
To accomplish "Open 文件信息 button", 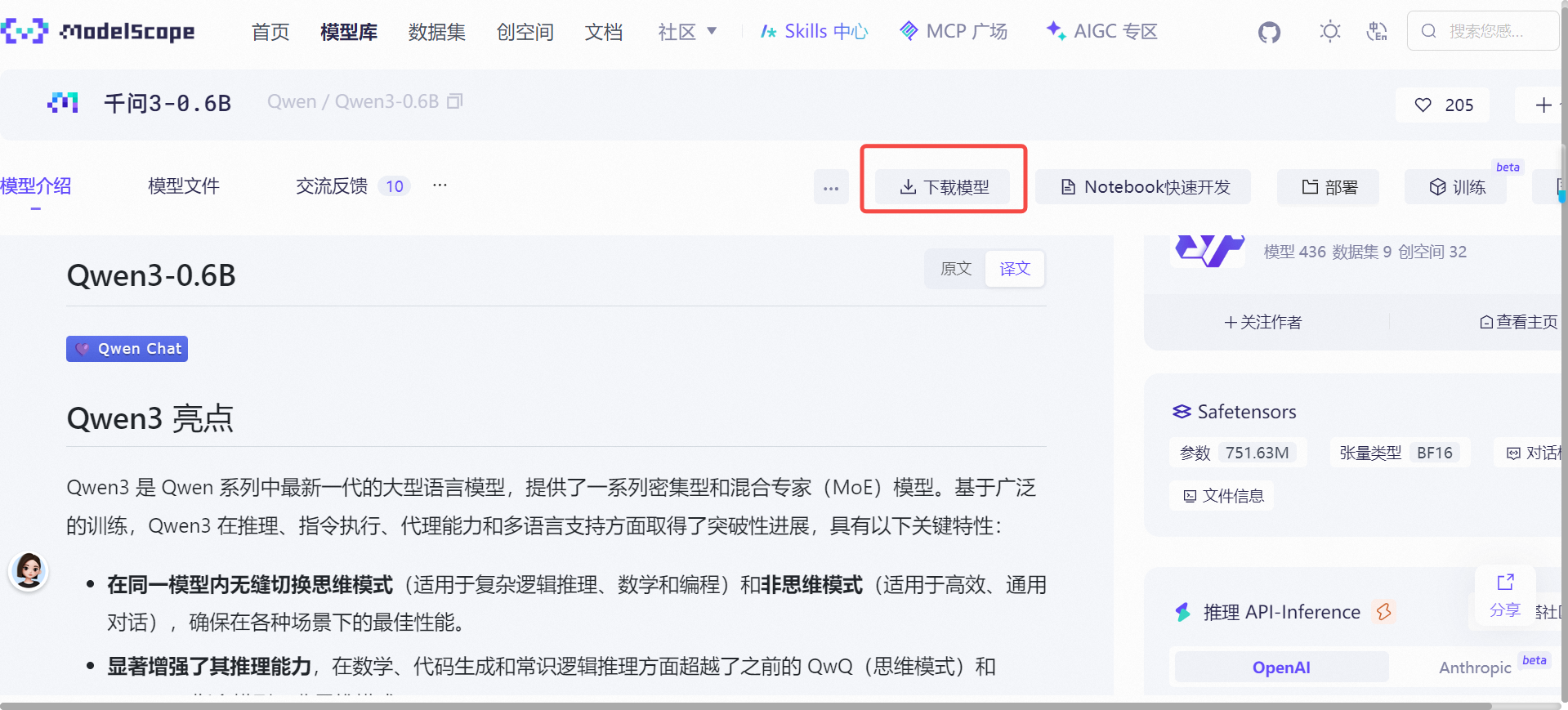I will point(1222,496).
